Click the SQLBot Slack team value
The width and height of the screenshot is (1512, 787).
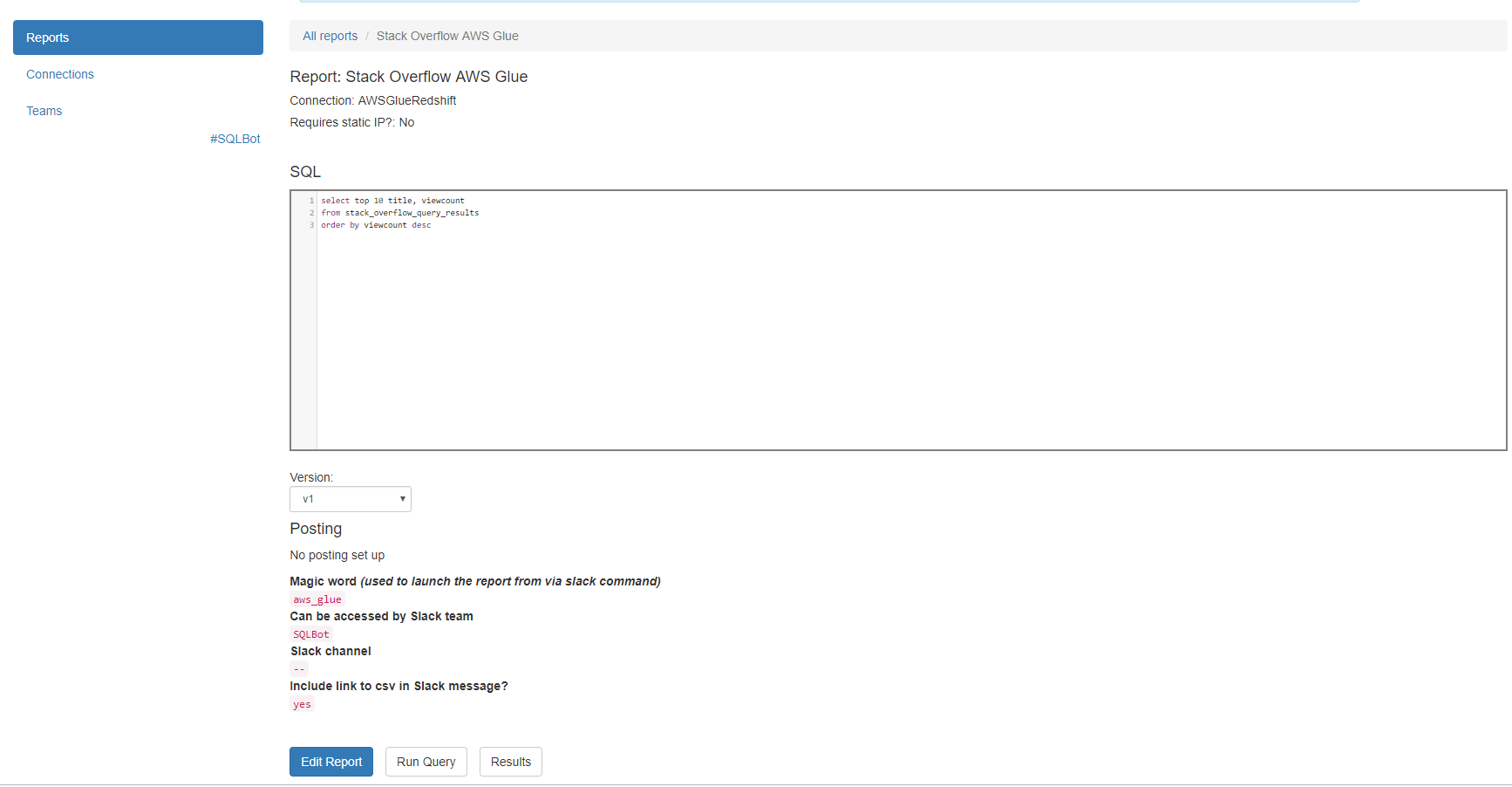[x=311, y=634]
